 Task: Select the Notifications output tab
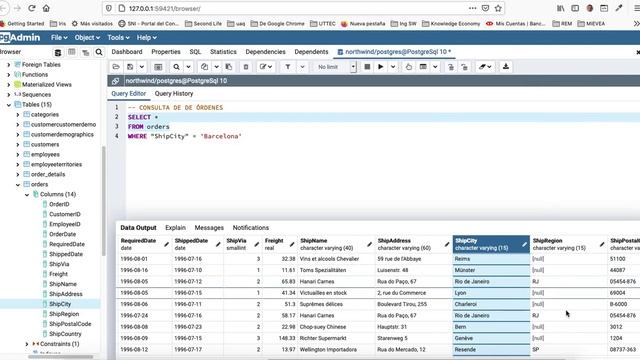(251, 228)
